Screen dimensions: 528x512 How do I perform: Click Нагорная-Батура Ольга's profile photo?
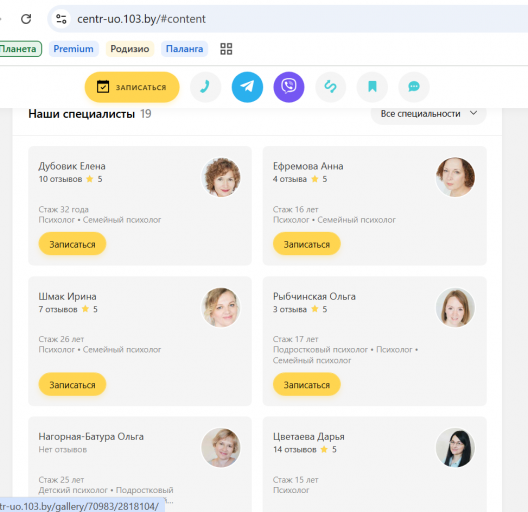click(x=221, y=448)
